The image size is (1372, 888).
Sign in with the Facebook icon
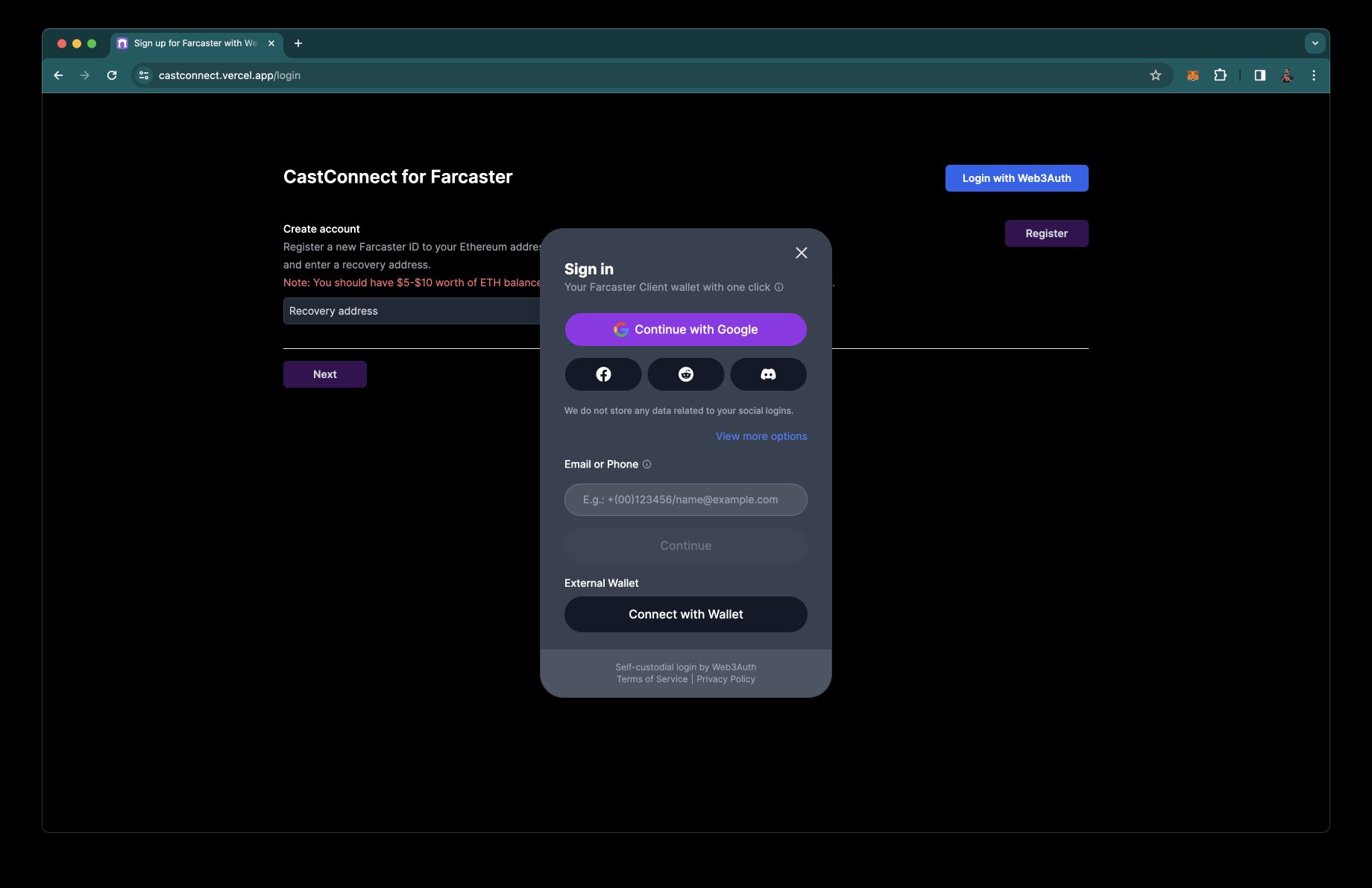click(603, 374)
